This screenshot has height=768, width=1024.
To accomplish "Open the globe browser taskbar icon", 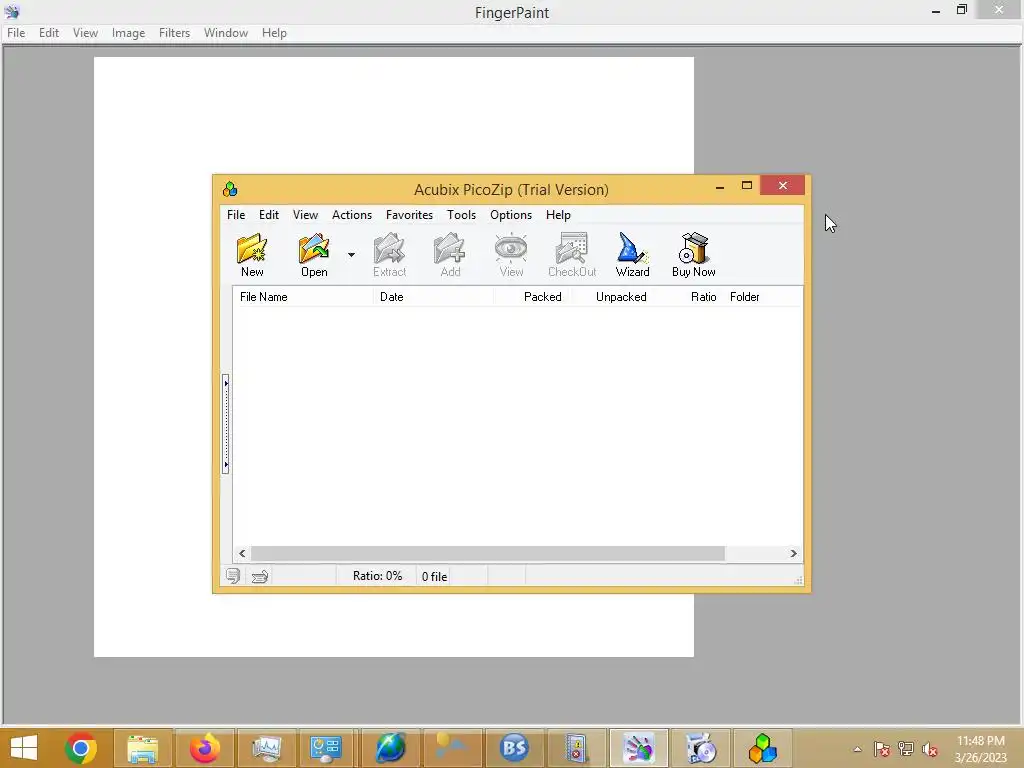I will [390, 748].
